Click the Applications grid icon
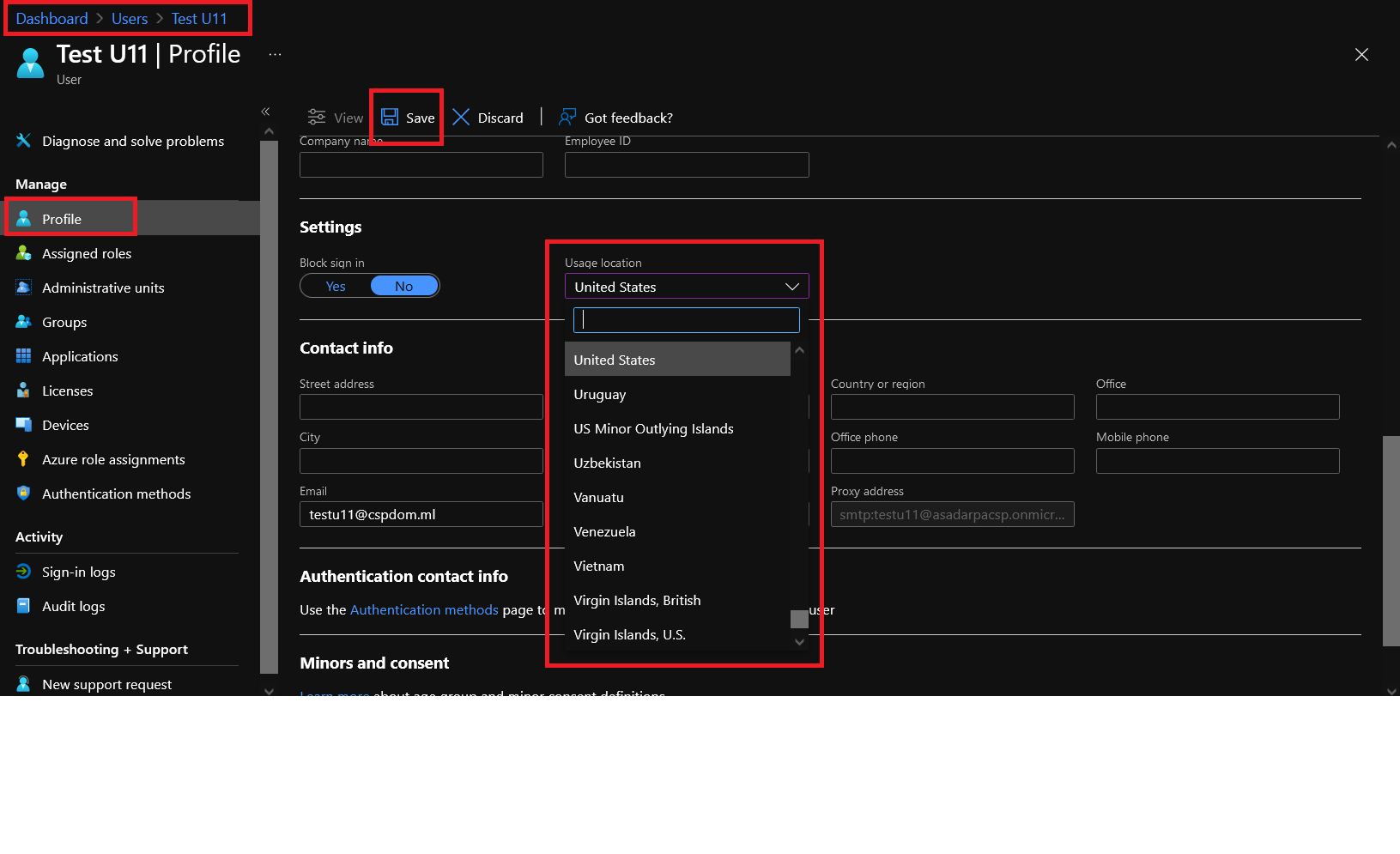The height and width of the screenshot is (854, 1400). tap(24, 356)
